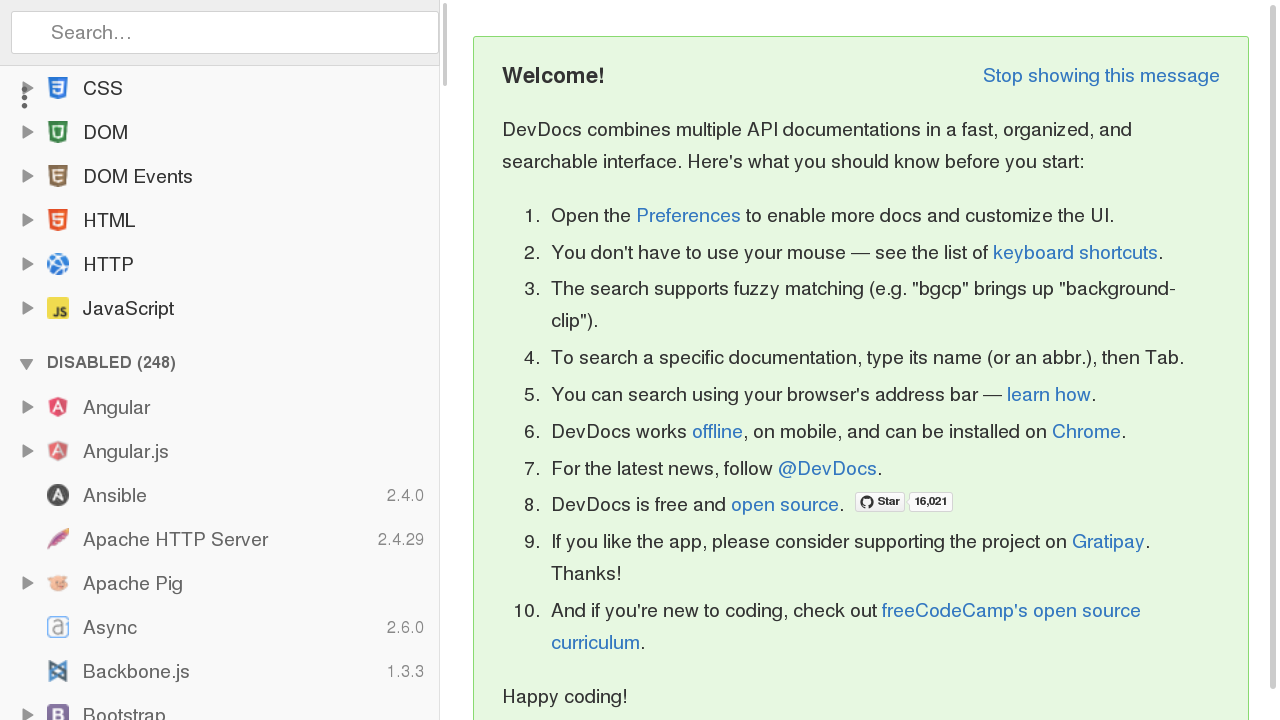The height and width of the screenshot is (720, 1280).
Task: Expand the HTML documentation tree
Action: click(28, 220)
